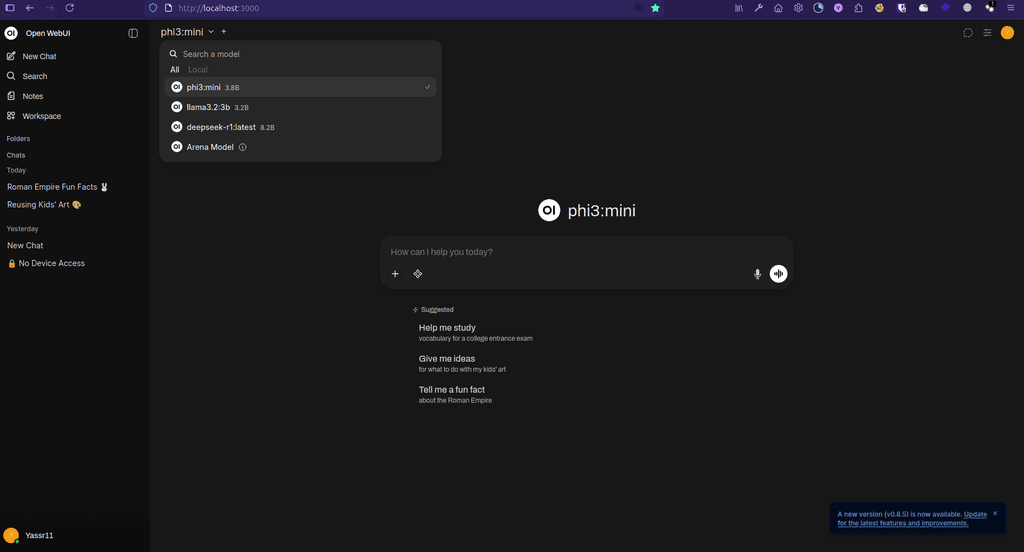Screen dimensions: 1024x552
Task: Select llama3.2:3b from the model list
Action: pyautogui.click(x=208, y=107)
